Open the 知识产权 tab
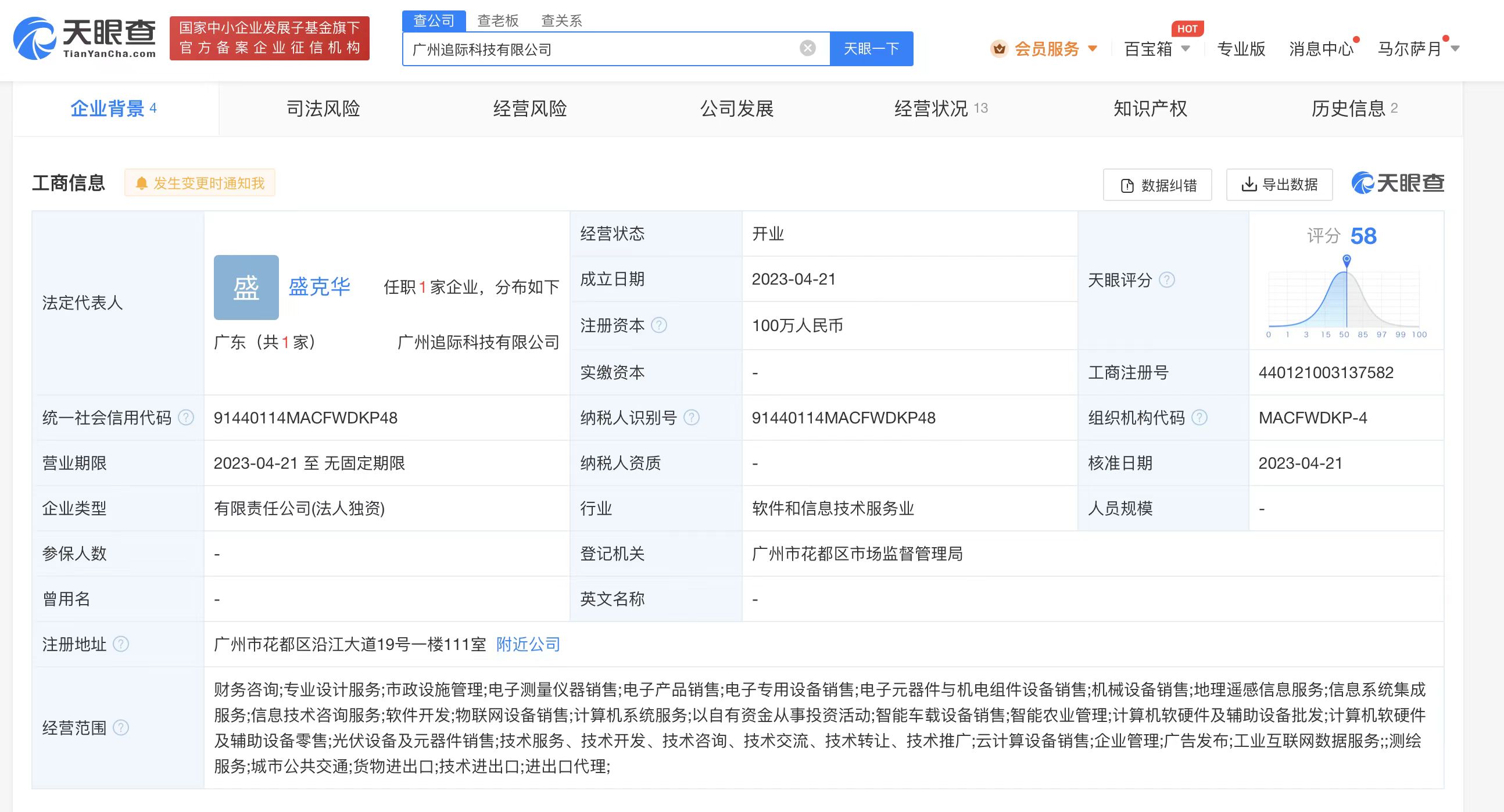 point(1150,109)
